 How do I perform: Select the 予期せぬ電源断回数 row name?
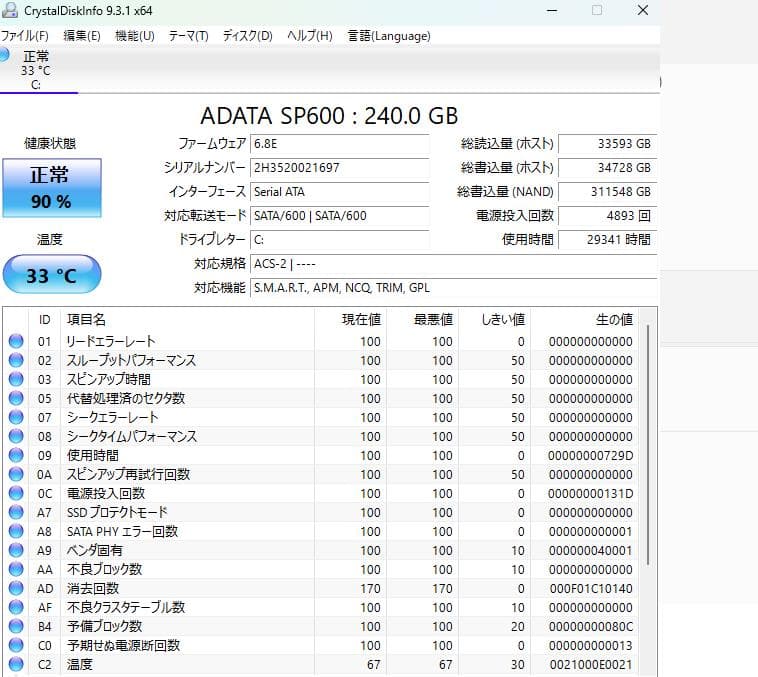pos(123,645)
